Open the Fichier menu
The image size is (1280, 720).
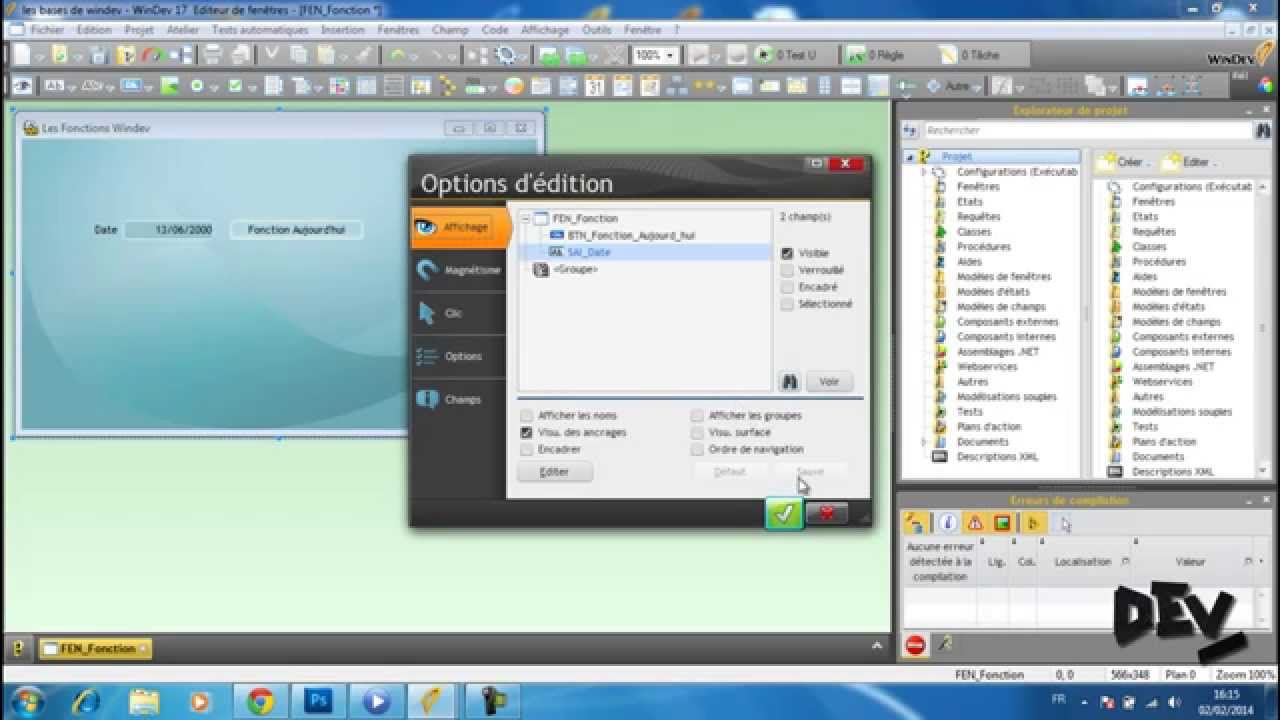pos(47,30)
